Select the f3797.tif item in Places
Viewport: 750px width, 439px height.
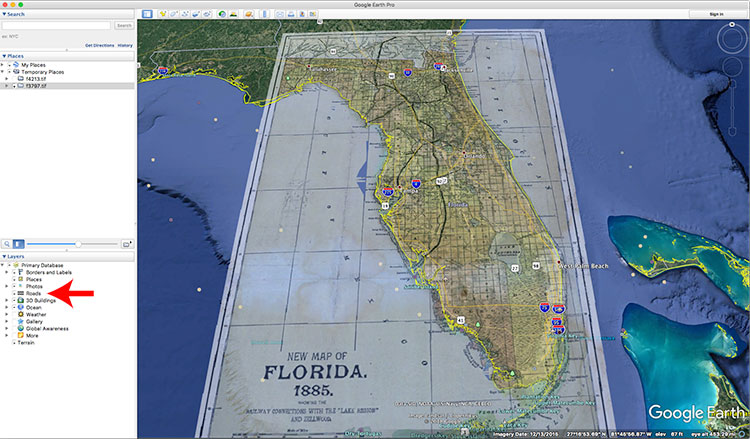(36, 86)
